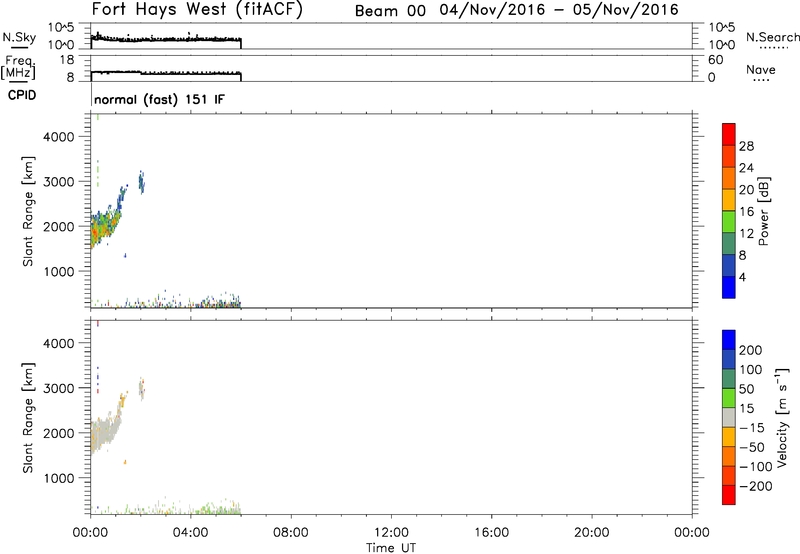The width and height of the screenshot is (800, 554).
Task: Click the "Time UT" axis title
Action: [x=391, y=548]
